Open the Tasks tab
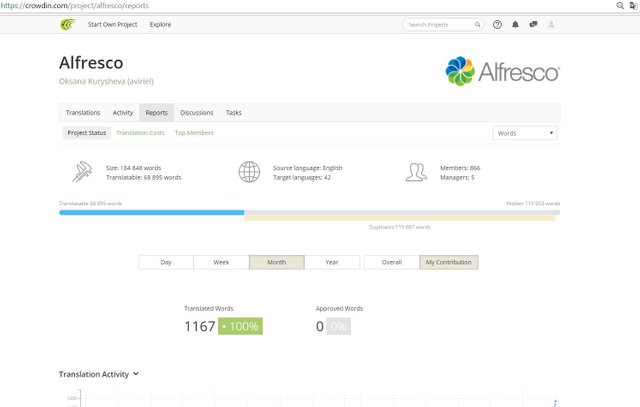This screenshot has height=407, width=640. point(234,113)
